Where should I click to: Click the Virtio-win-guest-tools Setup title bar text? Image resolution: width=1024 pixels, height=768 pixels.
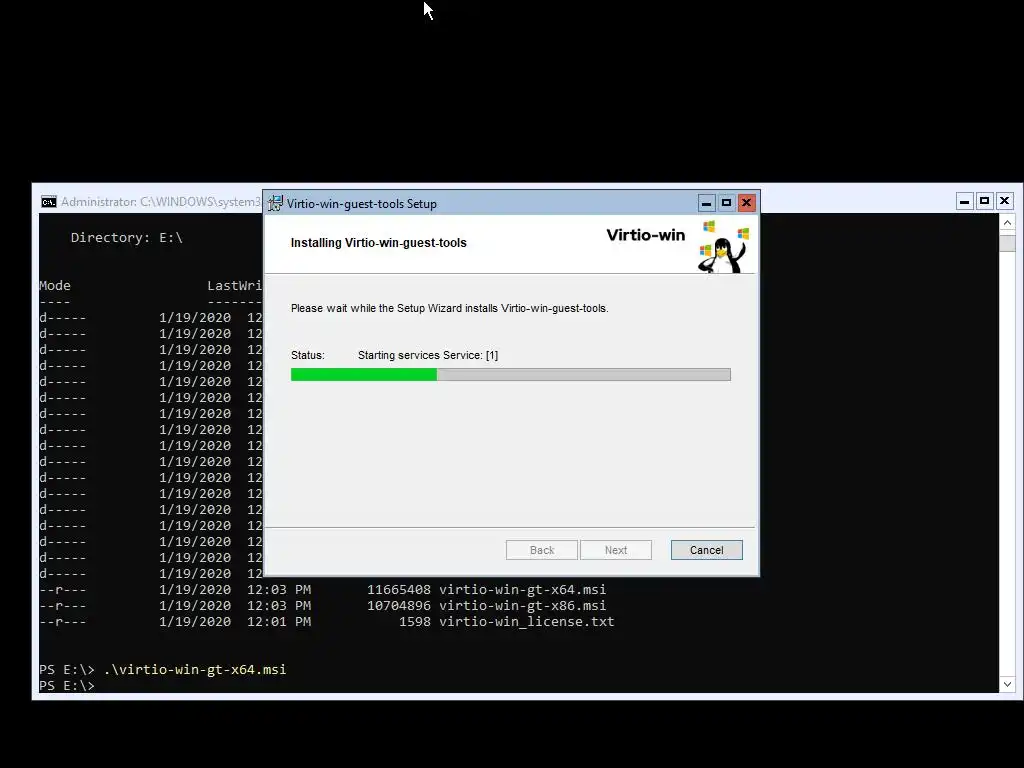[x=362, y=204]
